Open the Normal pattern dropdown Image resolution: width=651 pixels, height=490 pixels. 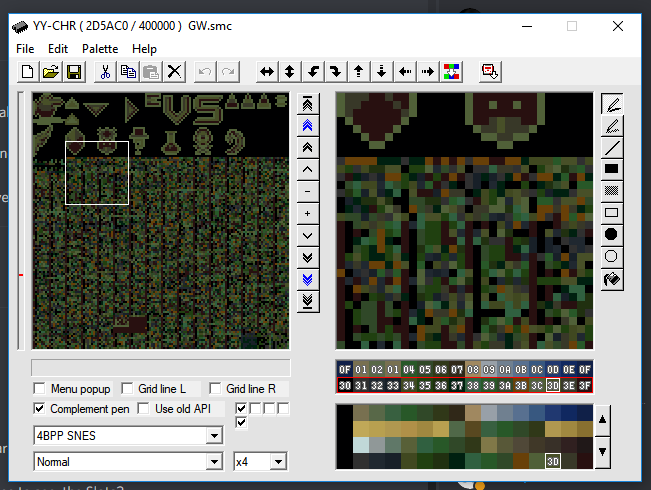(214, 462)
